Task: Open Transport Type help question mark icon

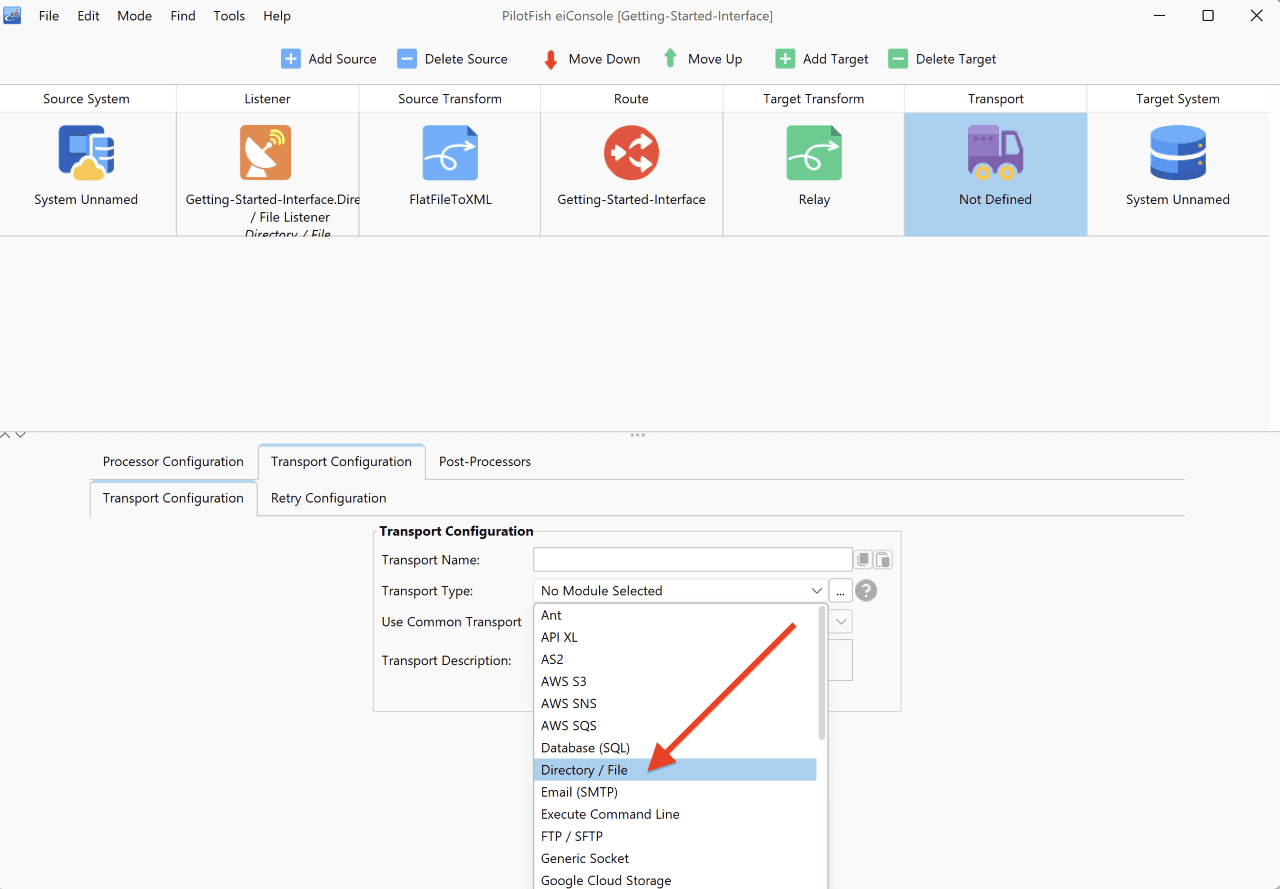Action: click(866, 590)
